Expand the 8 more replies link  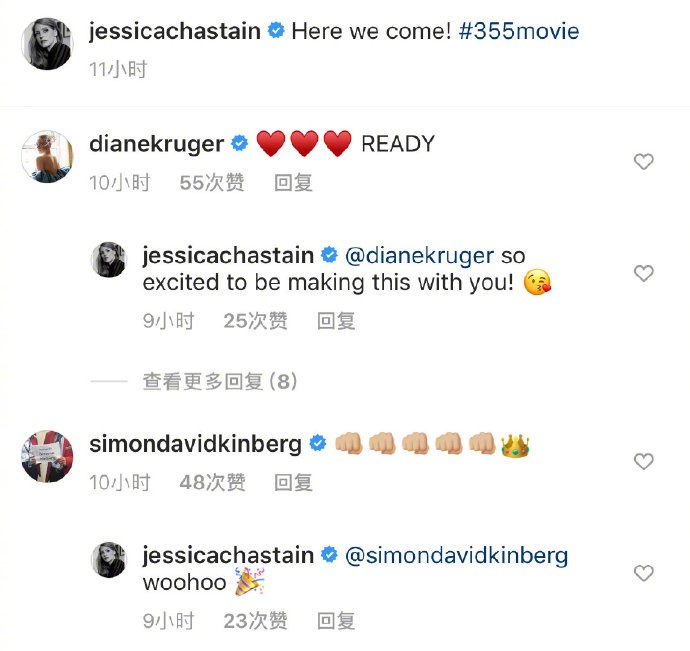tap(220, 381)
